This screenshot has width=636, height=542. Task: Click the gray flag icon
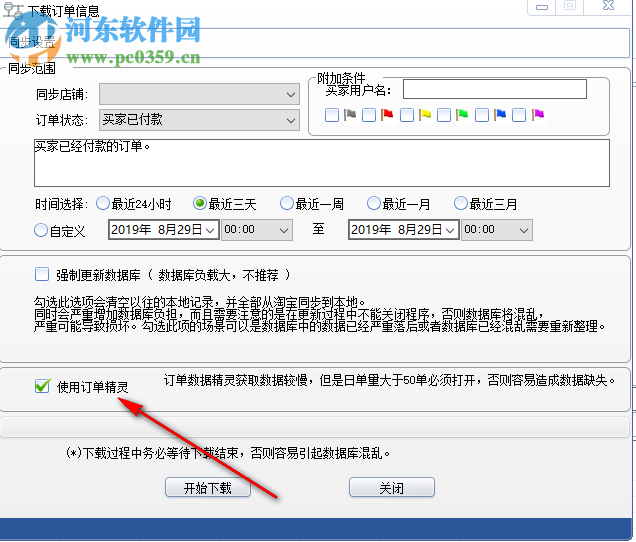click(350, 115)
